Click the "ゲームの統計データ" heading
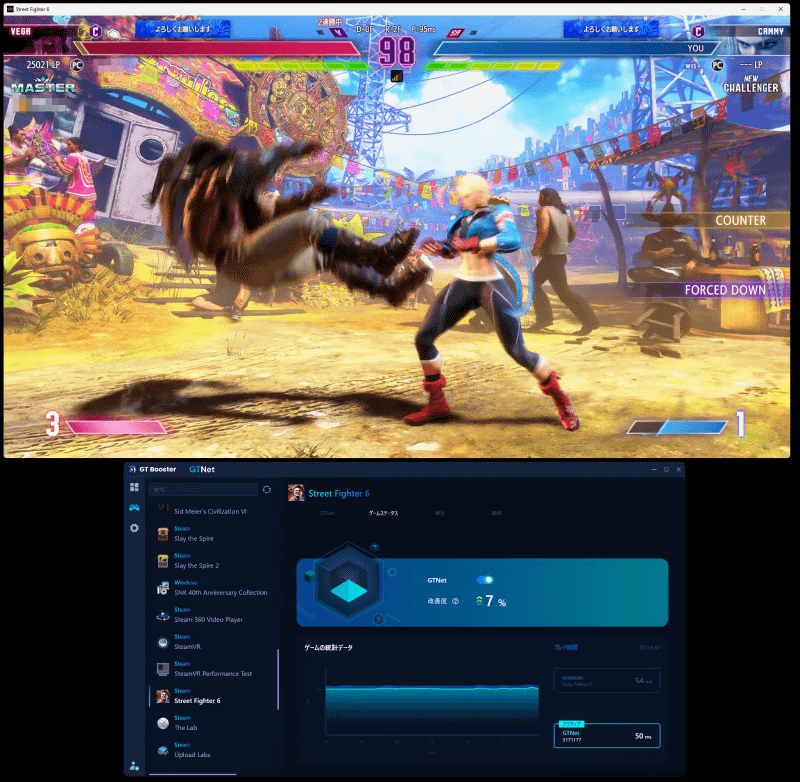The width and height of the screenshot is (800, 782). [x=329, y=647]
